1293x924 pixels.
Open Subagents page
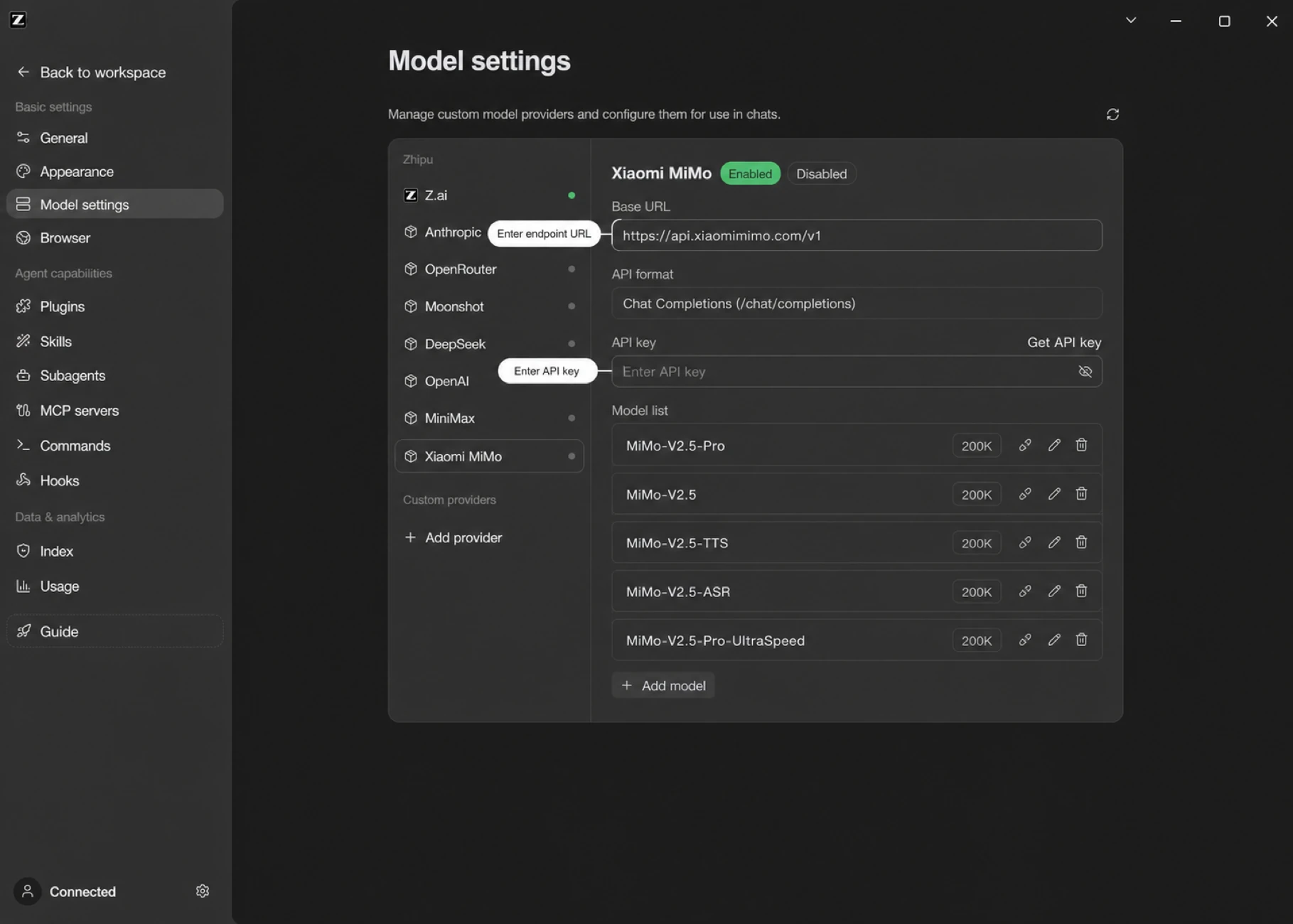(115, 375)
